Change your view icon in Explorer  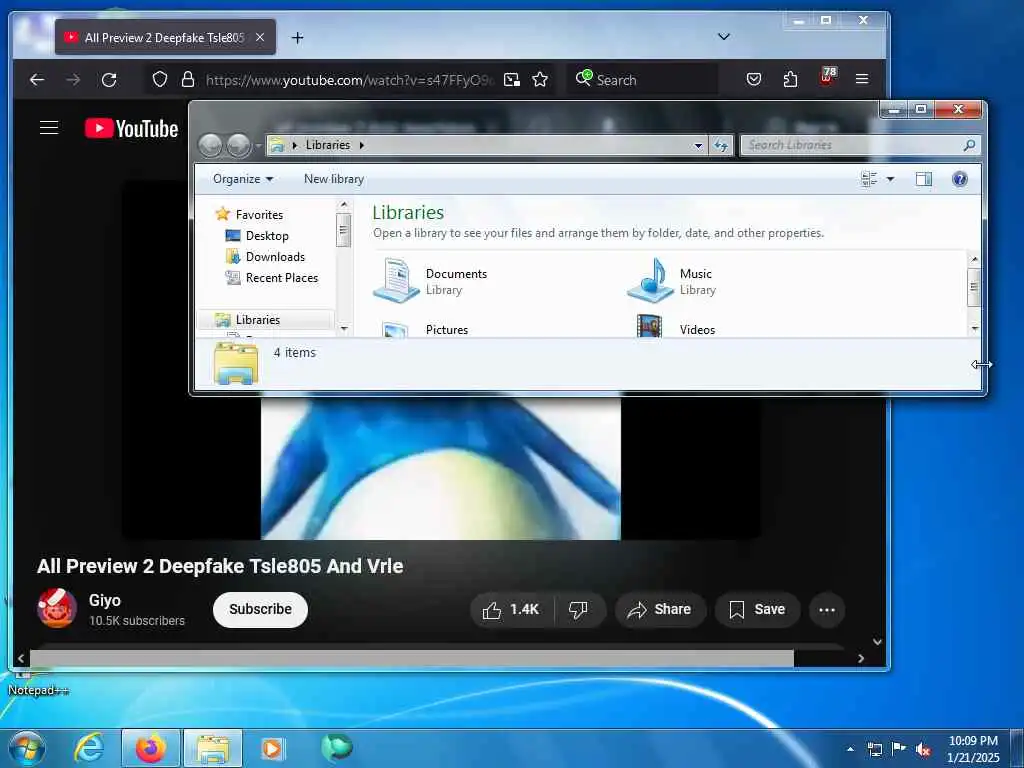(x=869, y=179)
